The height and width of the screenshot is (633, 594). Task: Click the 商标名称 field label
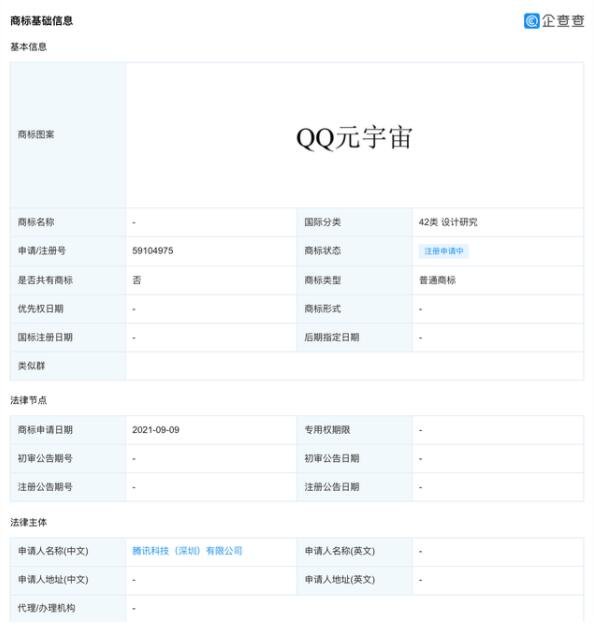coord(36,222)
